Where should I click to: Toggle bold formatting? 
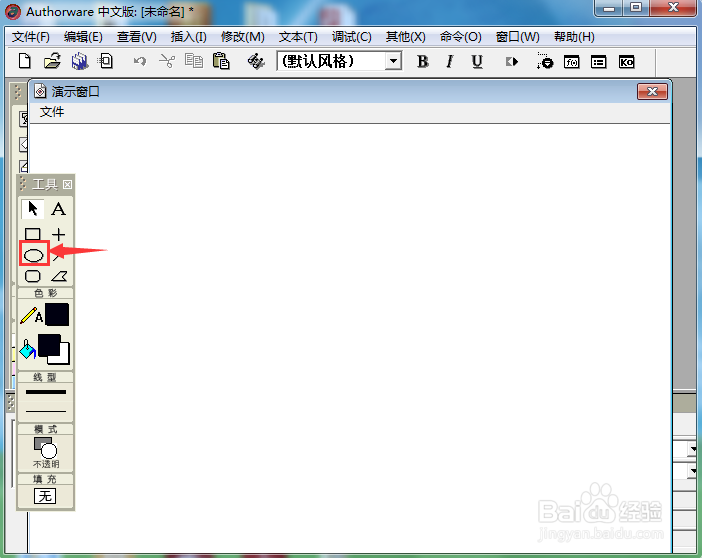point(423,61)
